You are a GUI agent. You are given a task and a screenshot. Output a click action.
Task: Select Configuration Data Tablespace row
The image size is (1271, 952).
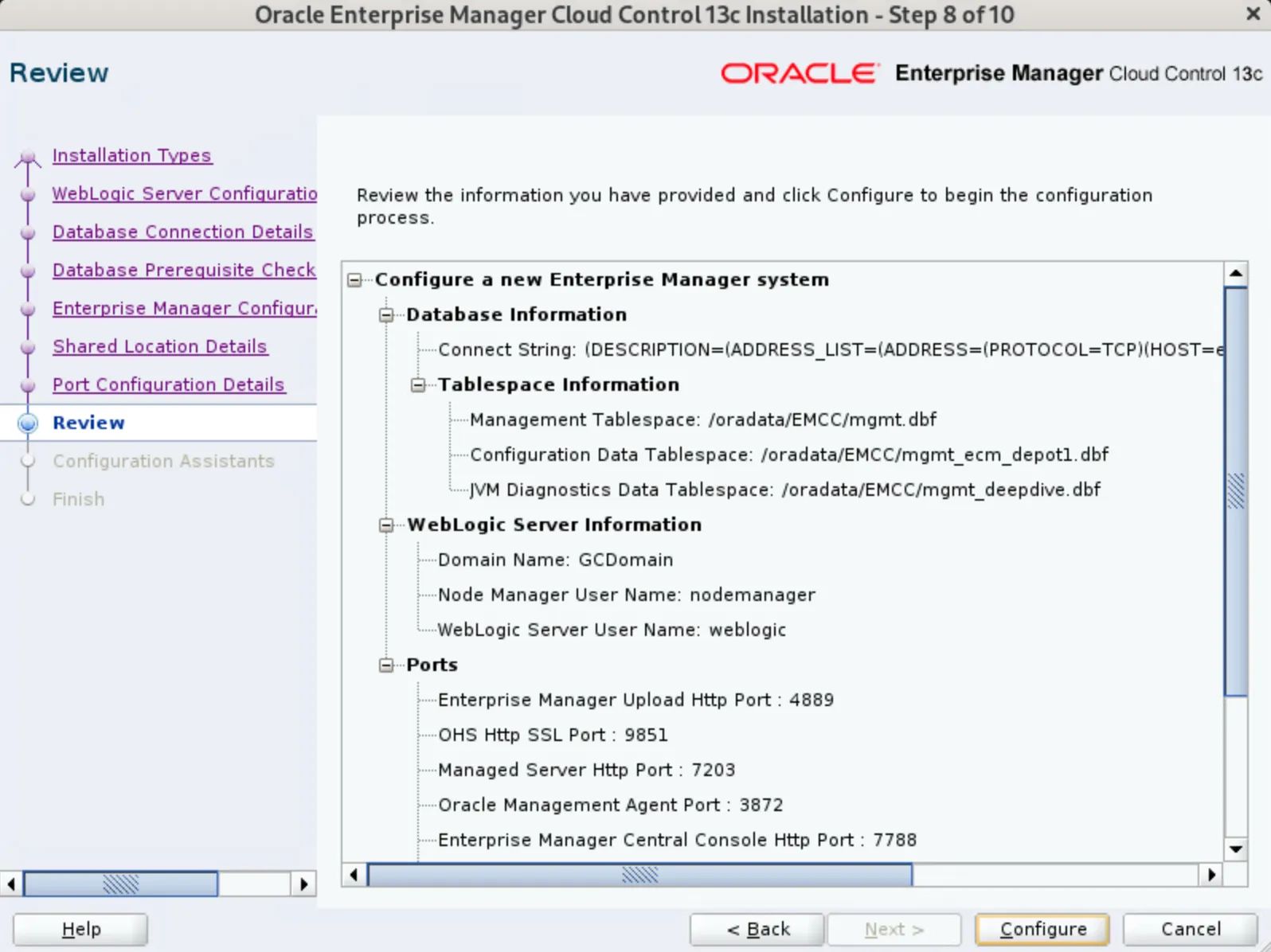pos(789,455)
